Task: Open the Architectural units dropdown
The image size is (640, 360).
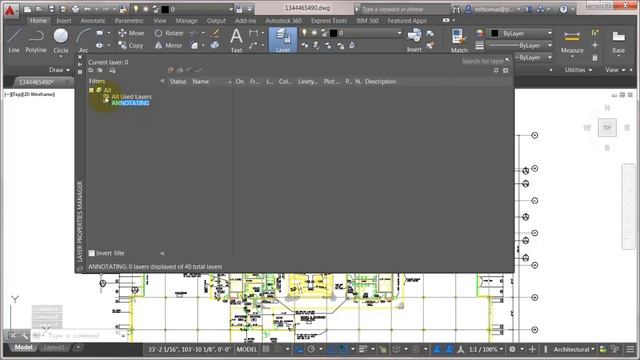Action: coord(574,349)
